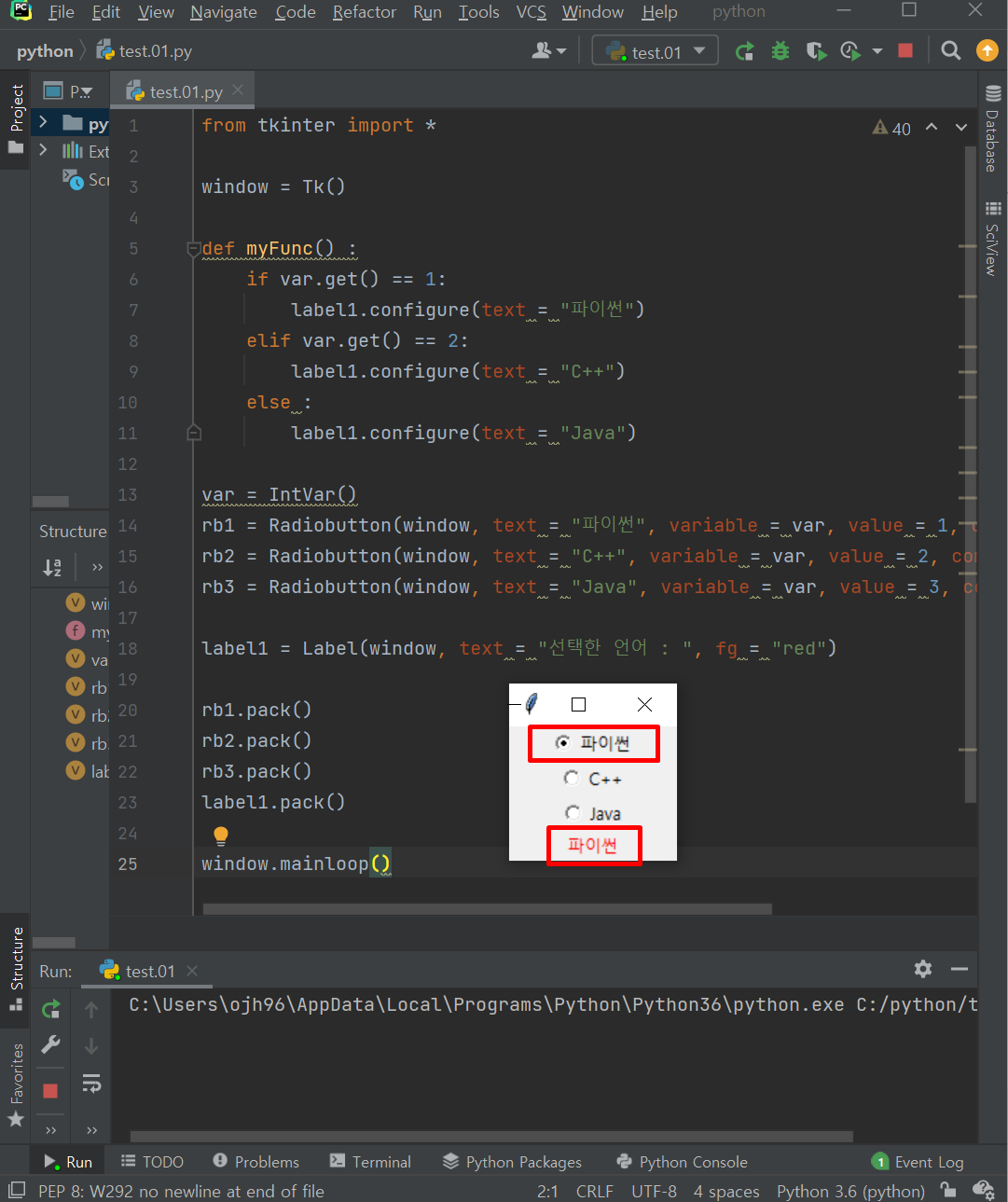Click the wrench icon in Run panel
The image size is (1008, 1202).
coord(51,1044)
